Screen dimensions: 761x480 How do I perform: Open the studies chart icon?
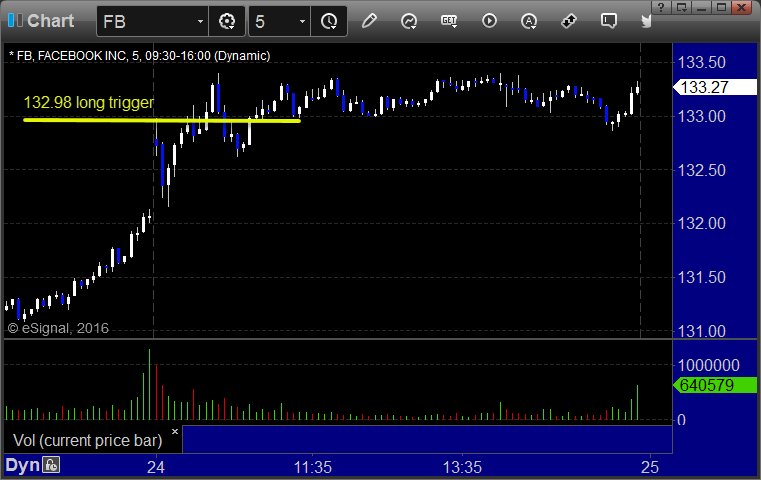(409, 21)
